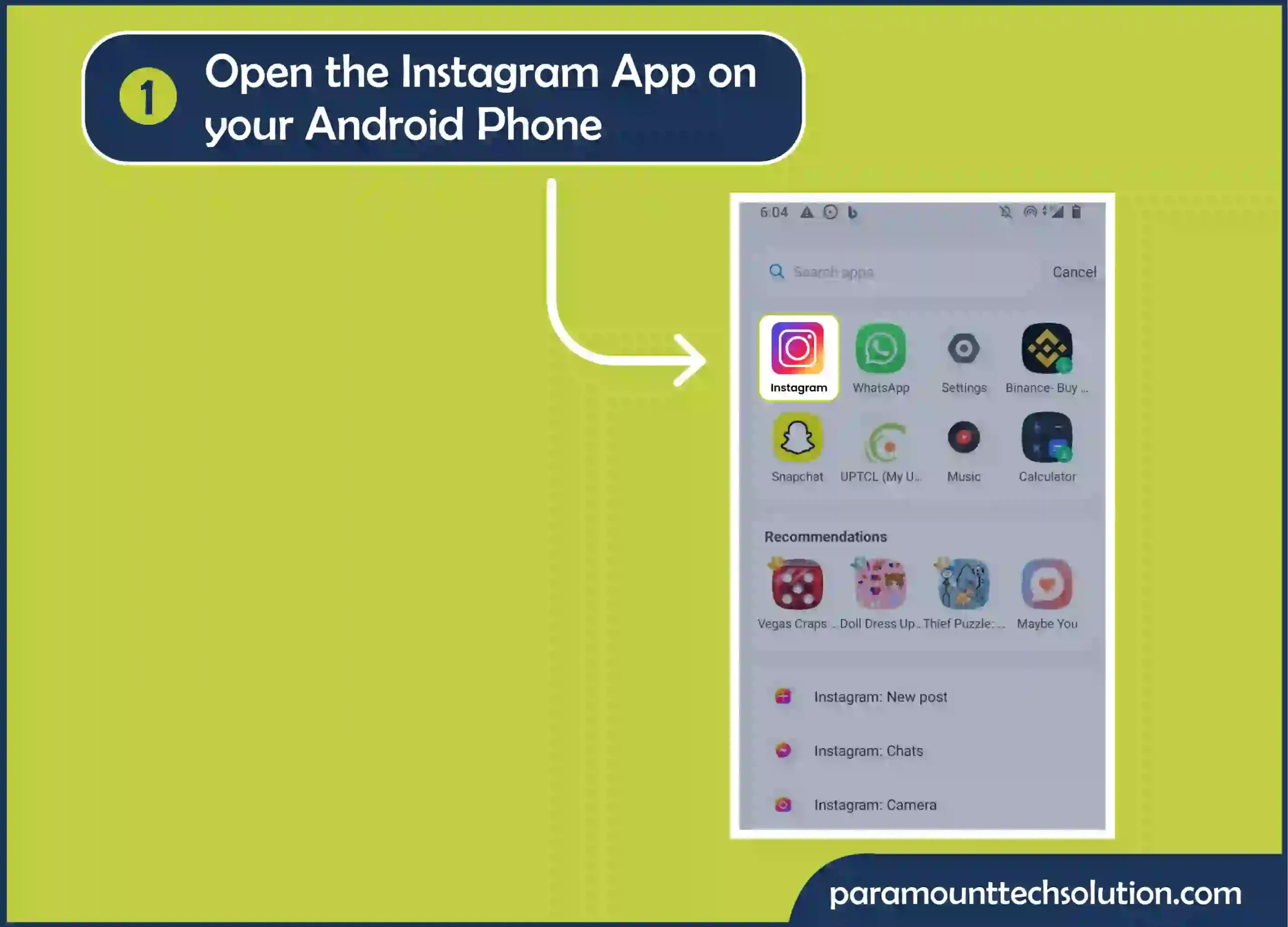Tap Cancel to dismiss app search

coord(1075,271)
